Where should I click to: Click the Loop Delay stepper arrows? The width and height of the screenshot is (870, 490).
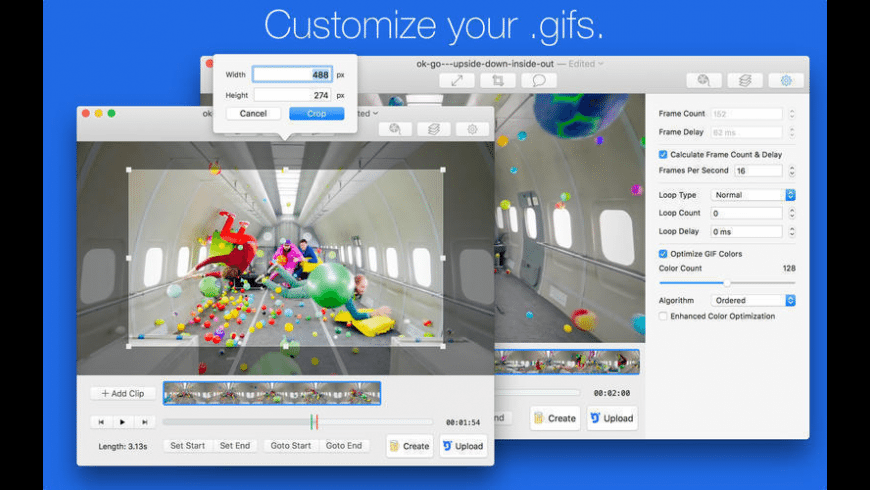[x=792, y=231]
